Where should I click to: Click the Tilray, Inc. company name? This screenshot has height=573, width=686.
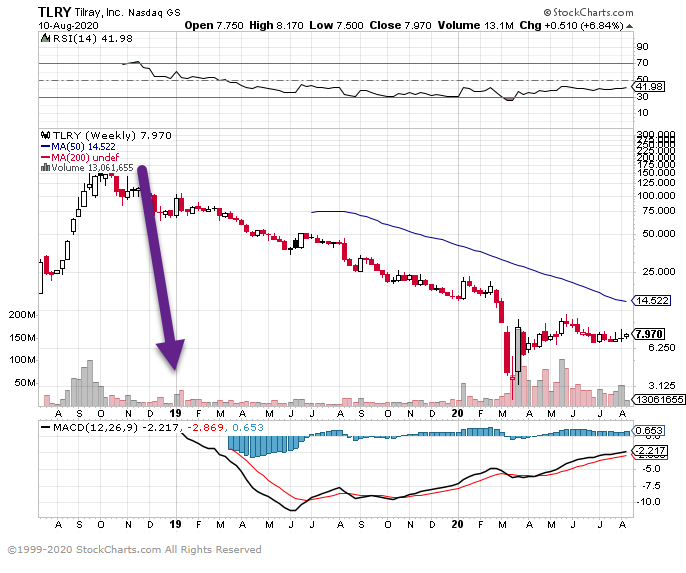coord(99,12)
